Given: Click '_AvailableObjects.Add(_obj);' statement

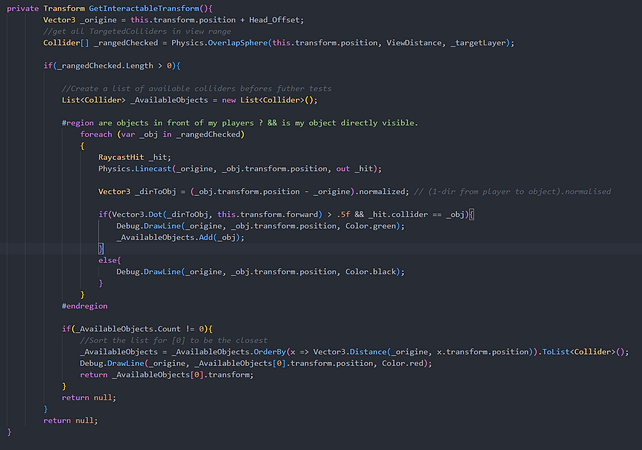Looking at the screenshot, I should pyautogui.click(x=181, y=238).
